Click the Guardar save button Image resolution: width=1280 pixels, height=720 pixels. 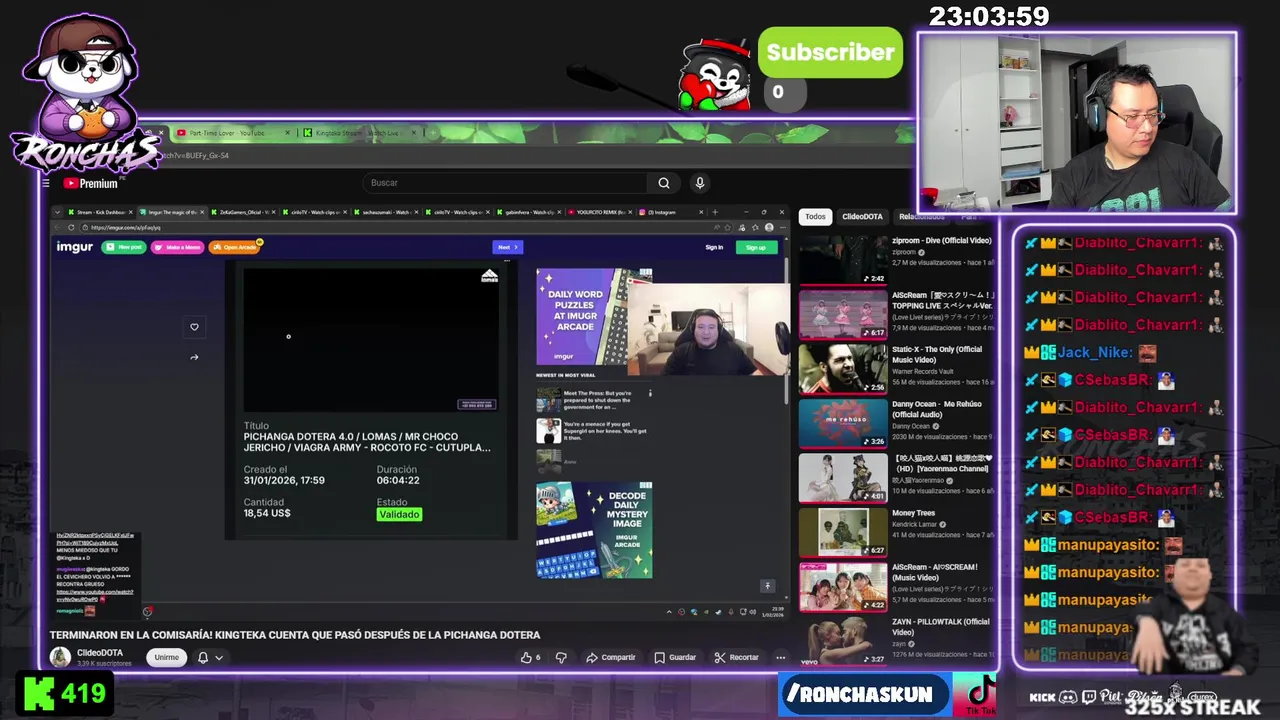[x=675, y=657]
